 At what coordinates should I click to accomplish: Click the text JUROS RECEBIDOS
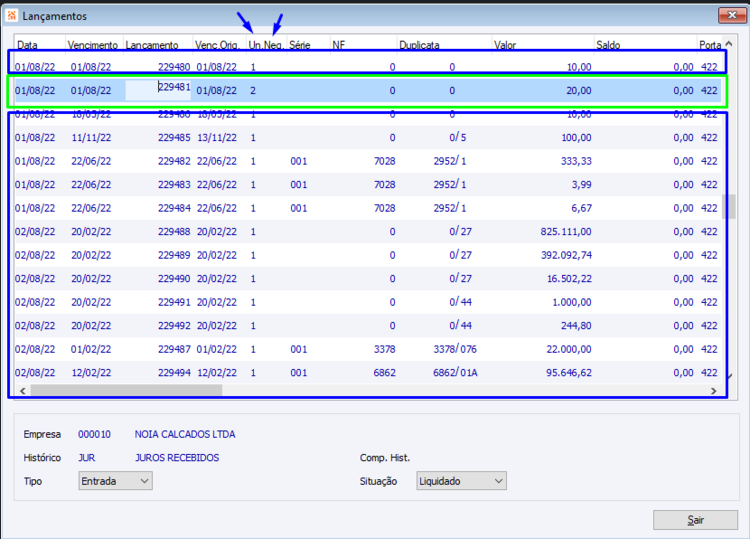click(x=177, y=458)
